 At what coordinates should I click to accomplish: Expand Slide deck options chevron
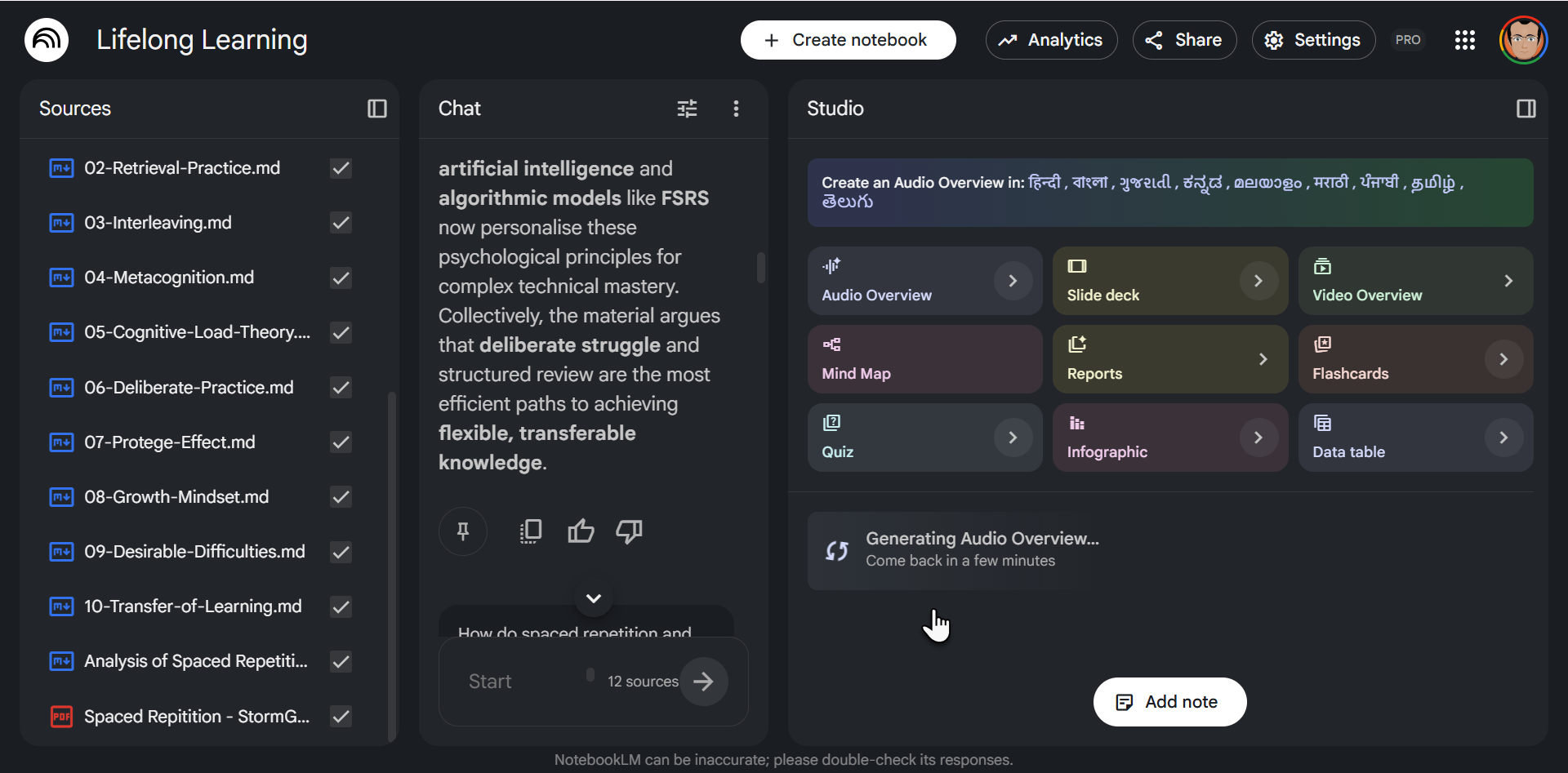pos(1258,281)
